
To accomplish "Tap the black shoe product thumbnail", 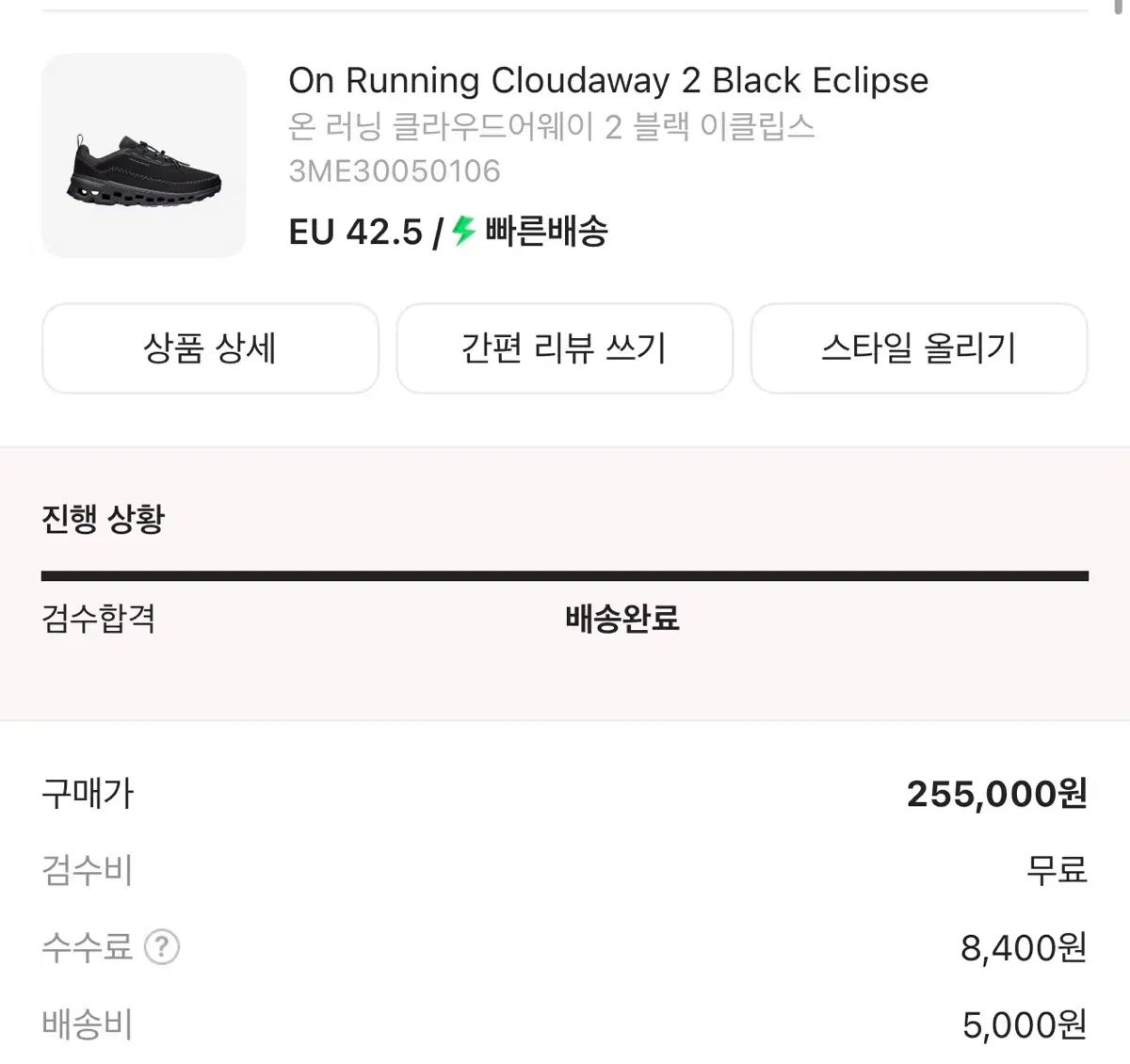I will [x=144, y=155].
